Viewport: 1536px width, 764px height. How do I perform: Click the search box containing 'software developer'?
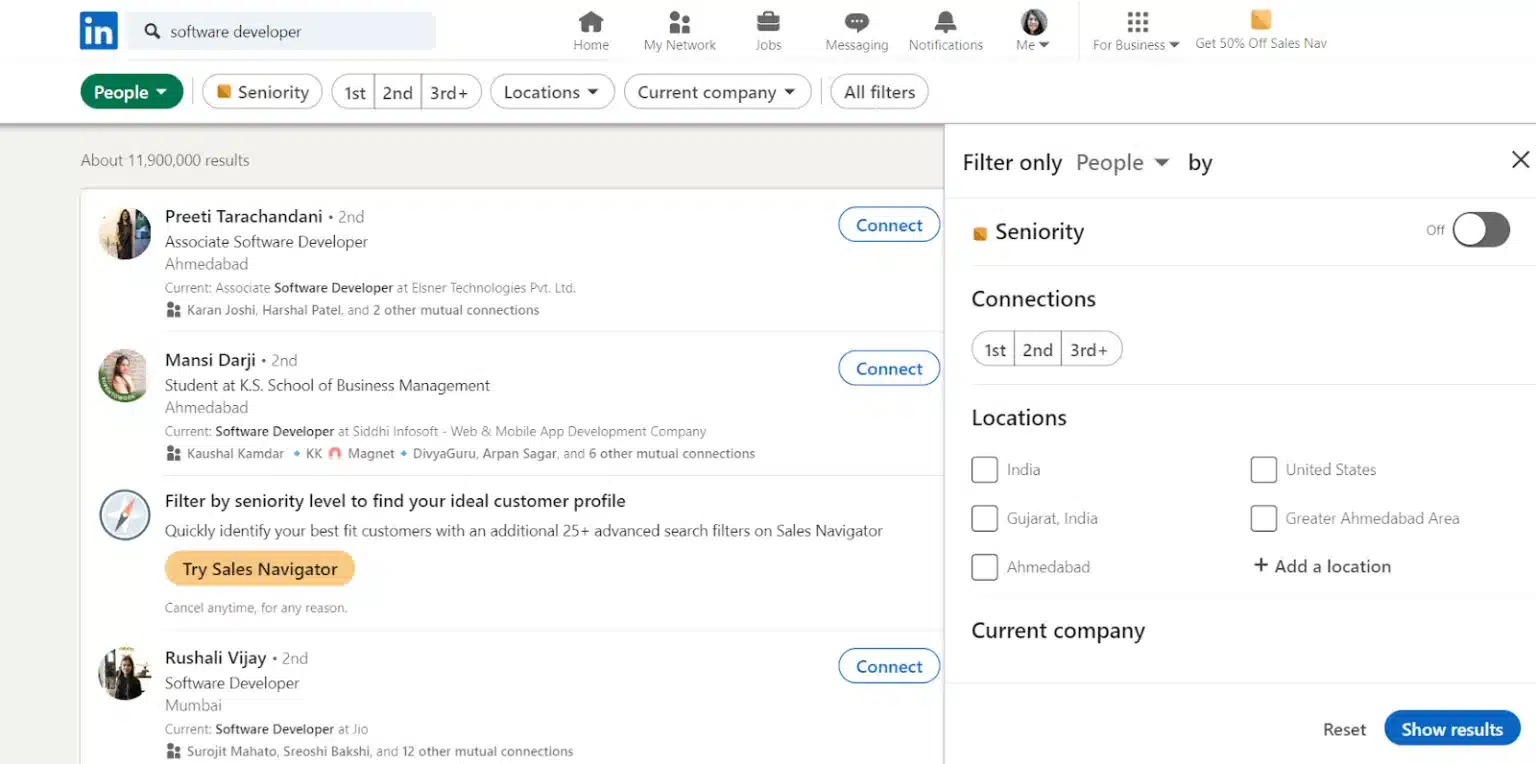281,31
